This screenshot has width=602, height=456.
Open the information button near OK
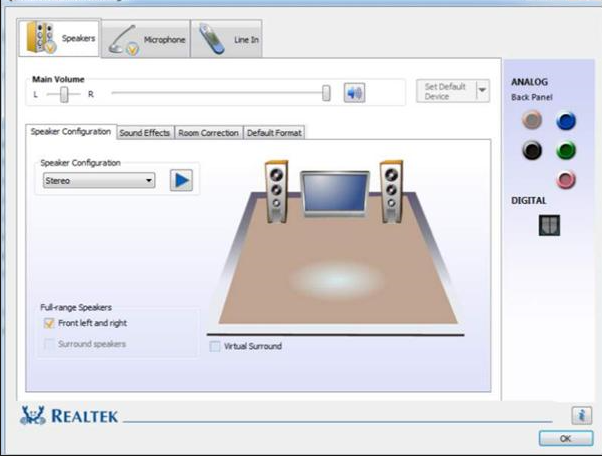pos(582,415)
